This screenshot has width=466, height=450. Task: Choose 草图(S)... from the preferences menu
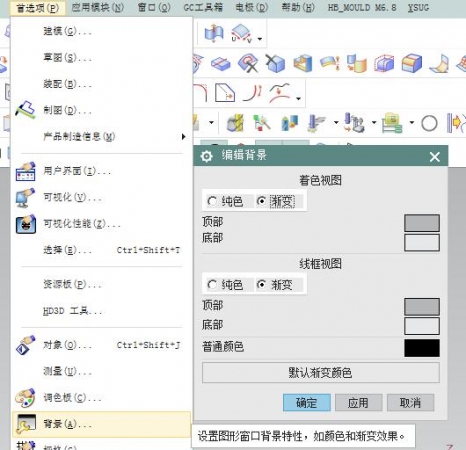102,57
